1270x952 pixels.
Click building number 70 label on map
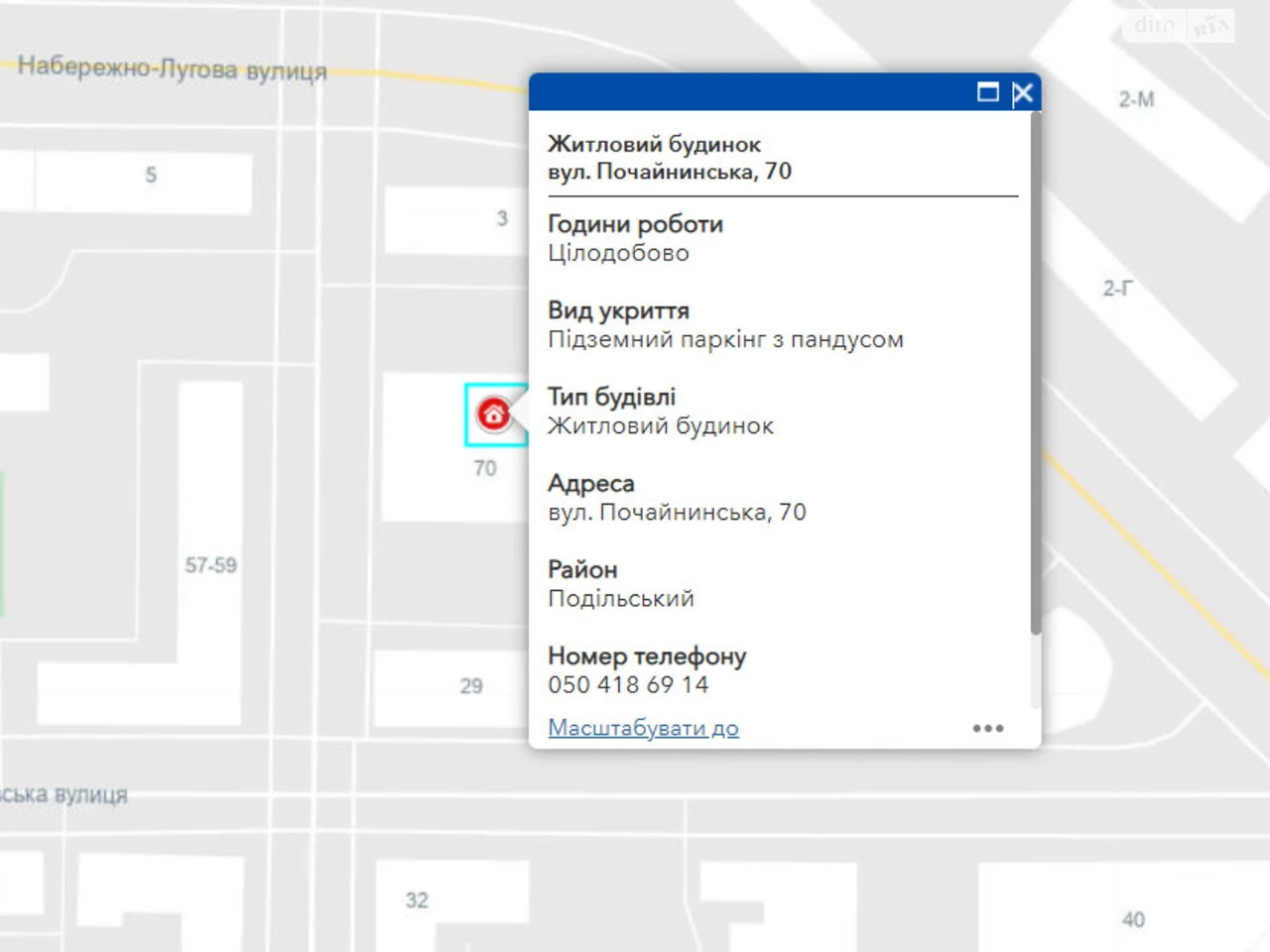484,468
